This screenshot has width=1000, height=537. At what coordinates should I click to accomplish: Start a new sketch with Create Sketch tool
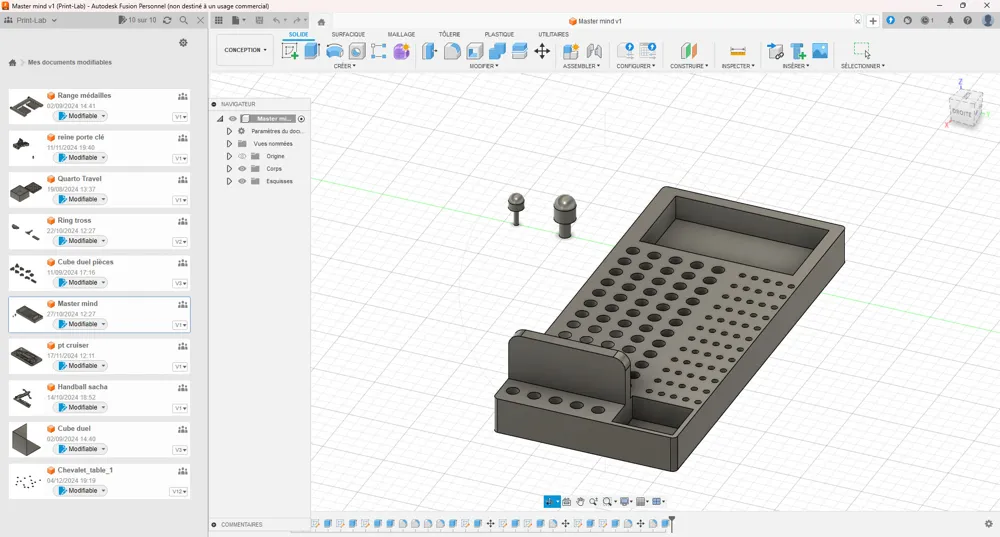point(290,51)
